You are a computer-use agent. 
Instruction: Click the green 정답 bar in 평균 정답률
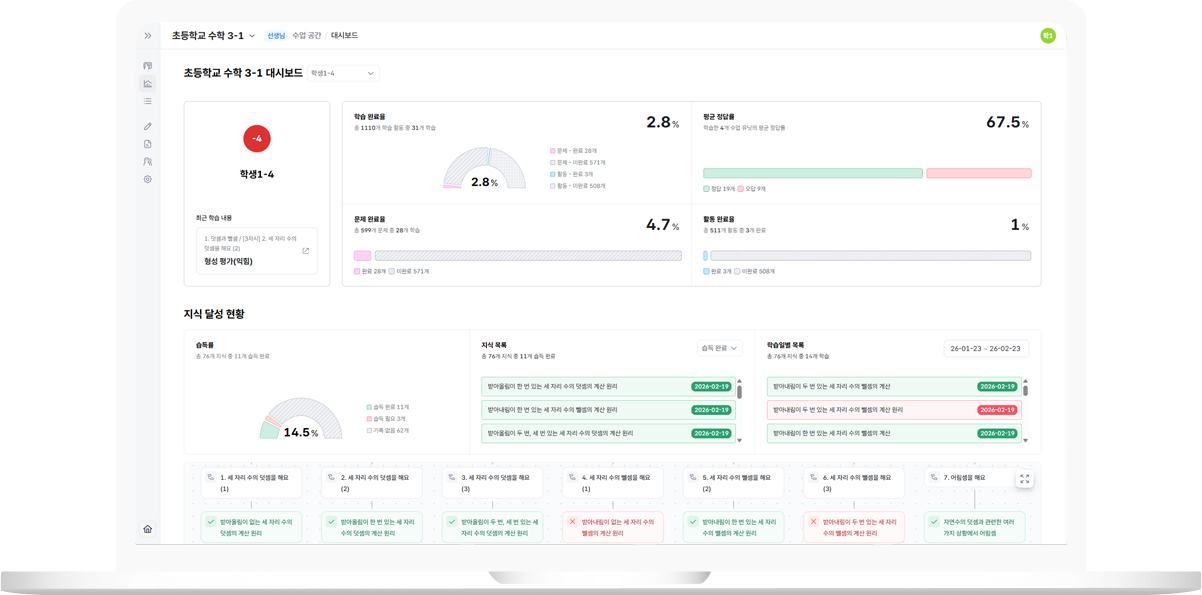812,174
